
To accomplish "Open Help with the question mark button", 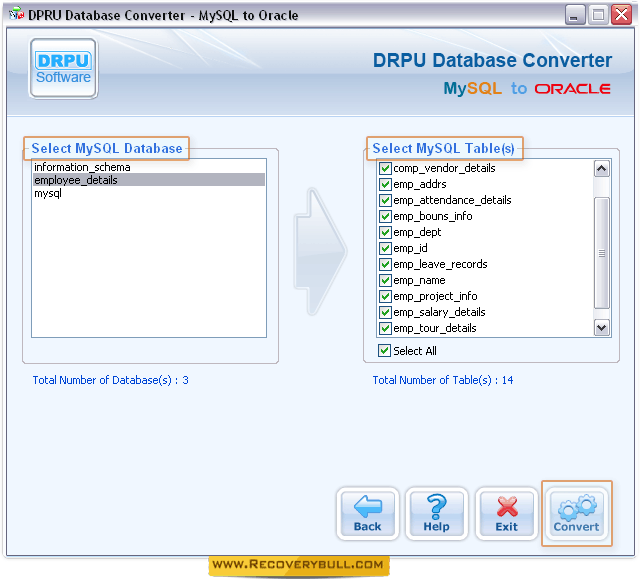I will [x=437, y=513].
